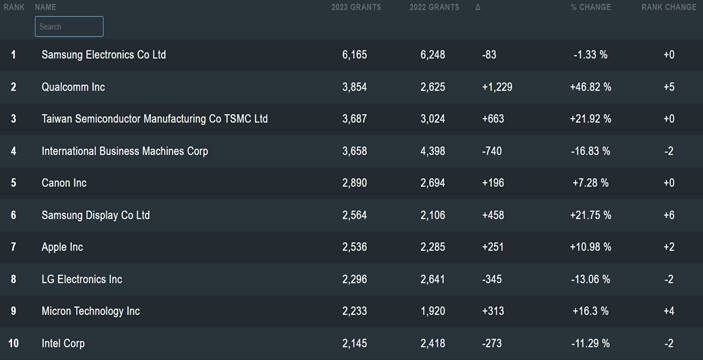Open the Qualcomm Inc entry

[x=73, y=87]
